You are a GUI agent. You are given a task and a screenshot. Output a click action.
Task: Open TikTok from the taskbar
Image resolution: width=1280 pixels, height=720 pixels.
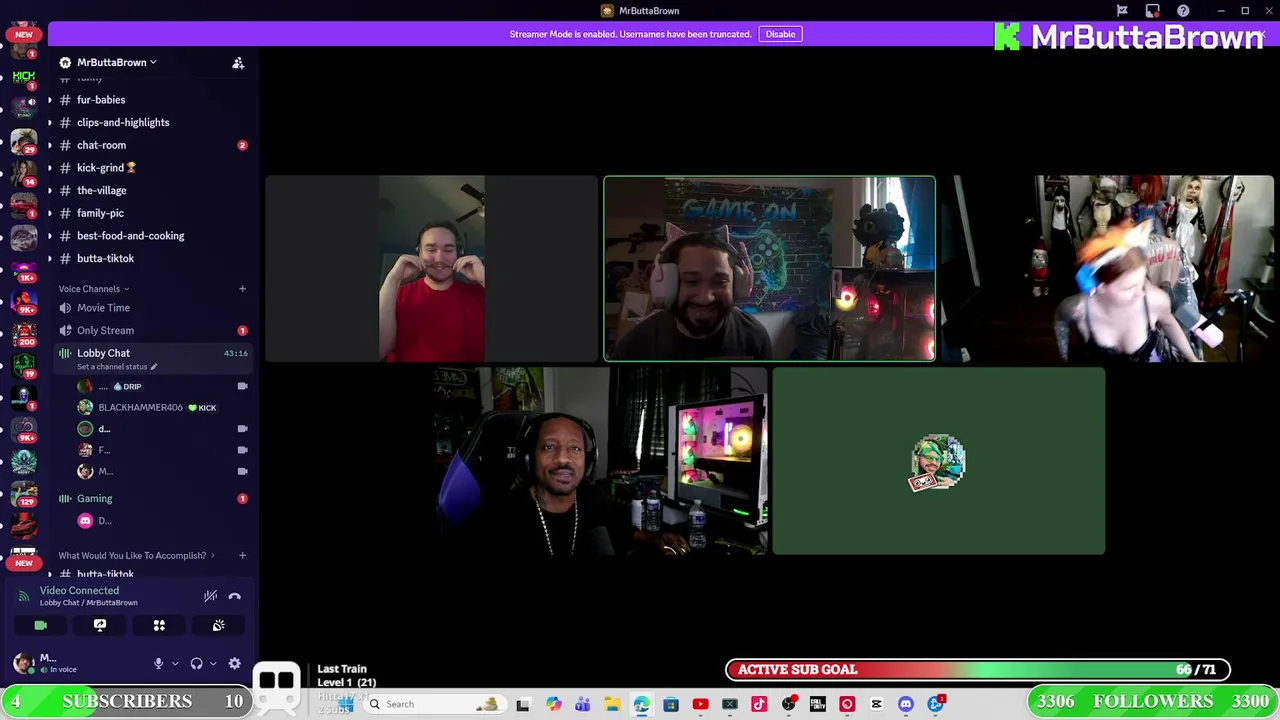coord(759,704)
